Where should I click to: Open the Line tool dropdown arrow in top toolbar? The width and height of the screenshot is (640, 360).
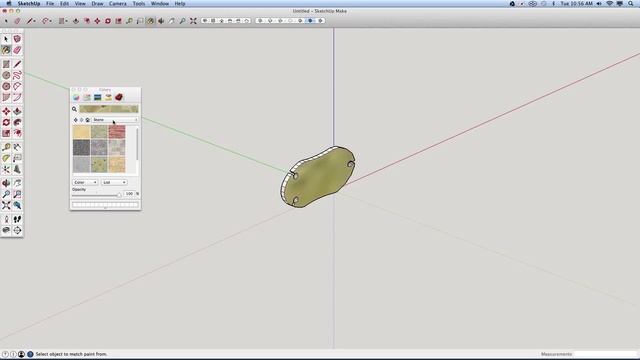pos(34,21)
